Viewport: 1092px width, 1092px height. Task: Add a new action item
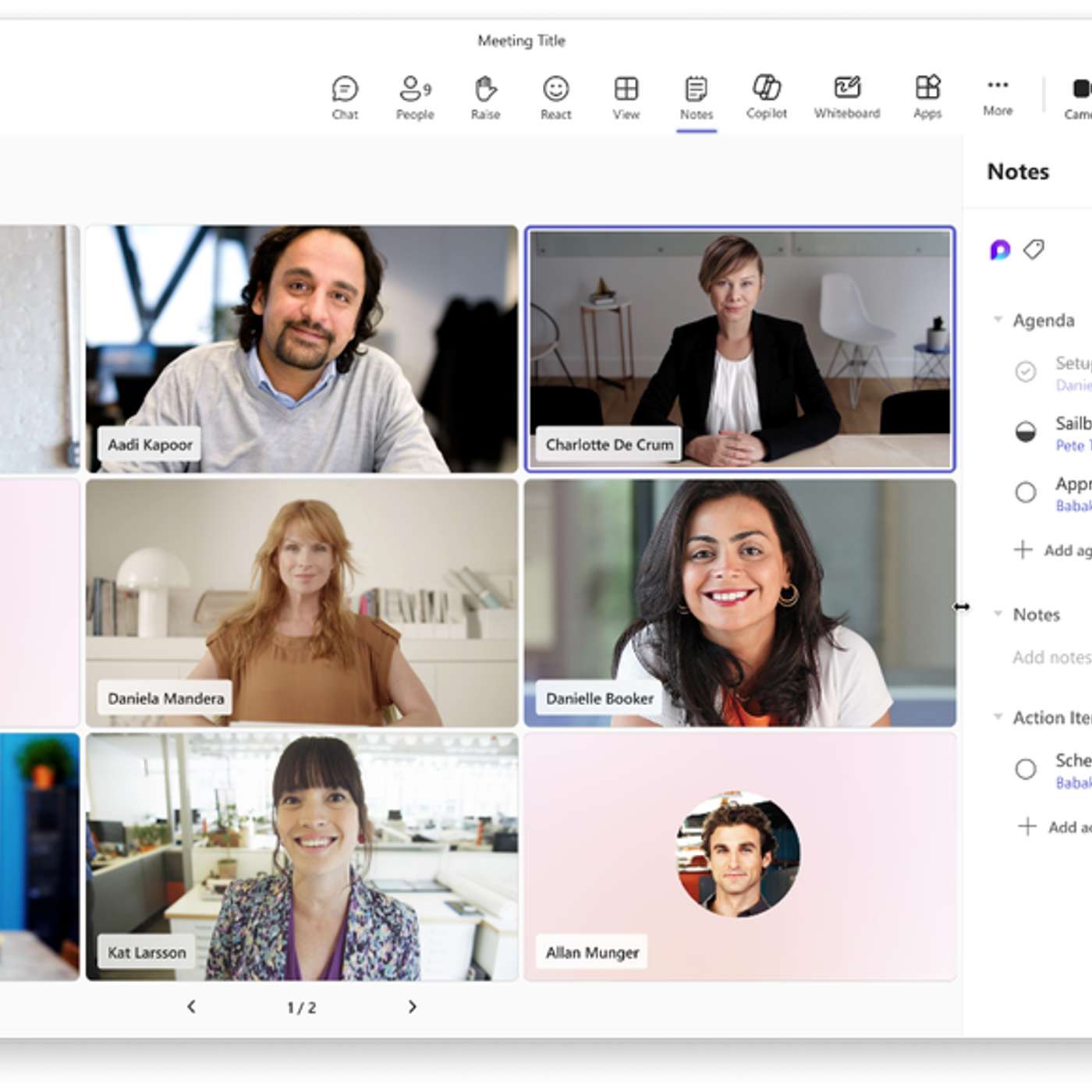point(1055,827)
